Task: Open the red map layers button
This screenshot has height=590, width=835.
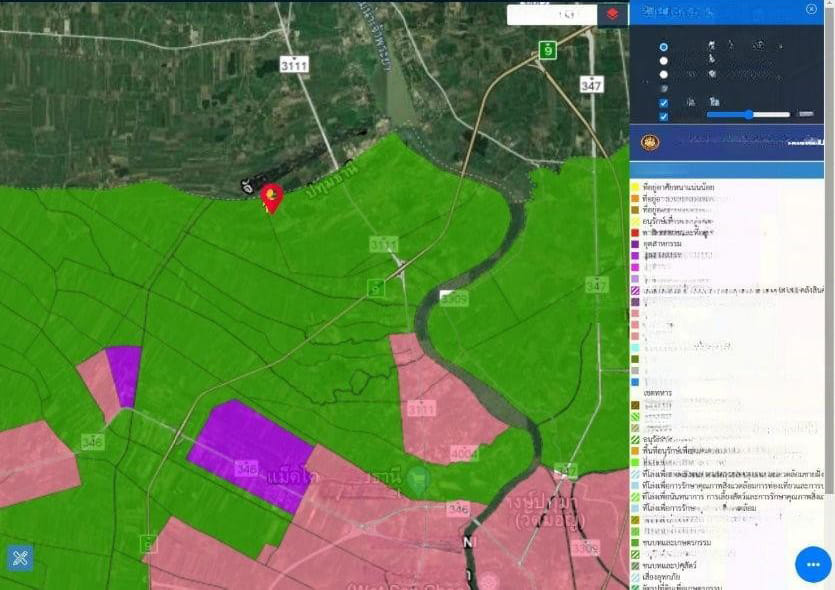Action: coord(612,14)
